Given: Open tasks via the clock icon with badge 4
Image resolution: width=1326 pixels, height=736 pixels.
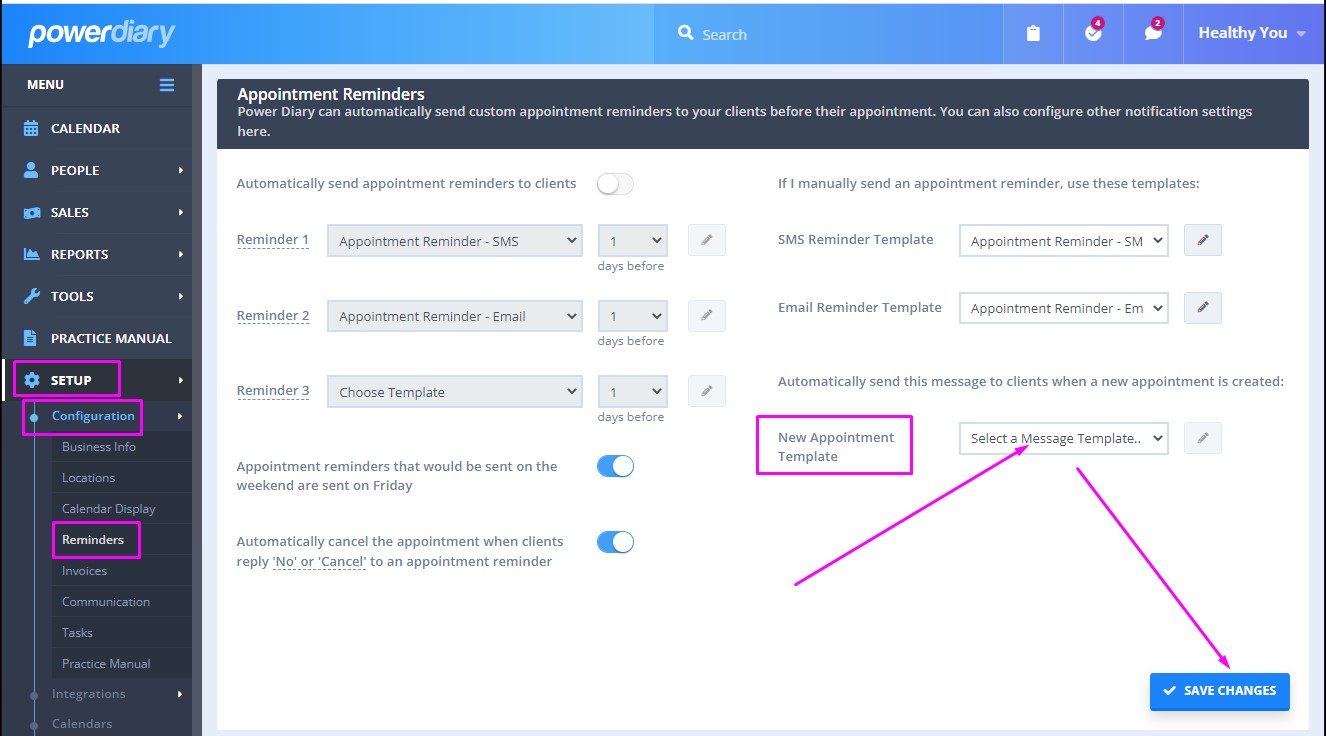Looking at the screenshot, I should point(1092,33).
